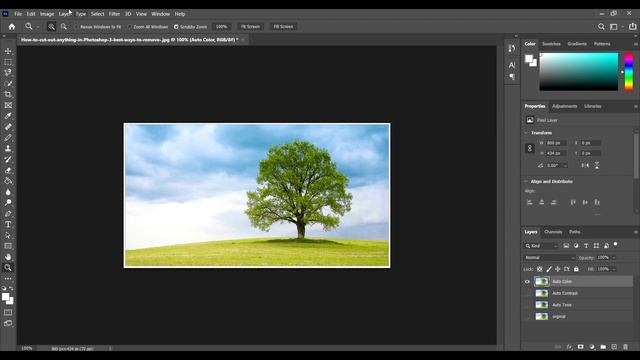Open layer styles fx menu

coord(569,347)
